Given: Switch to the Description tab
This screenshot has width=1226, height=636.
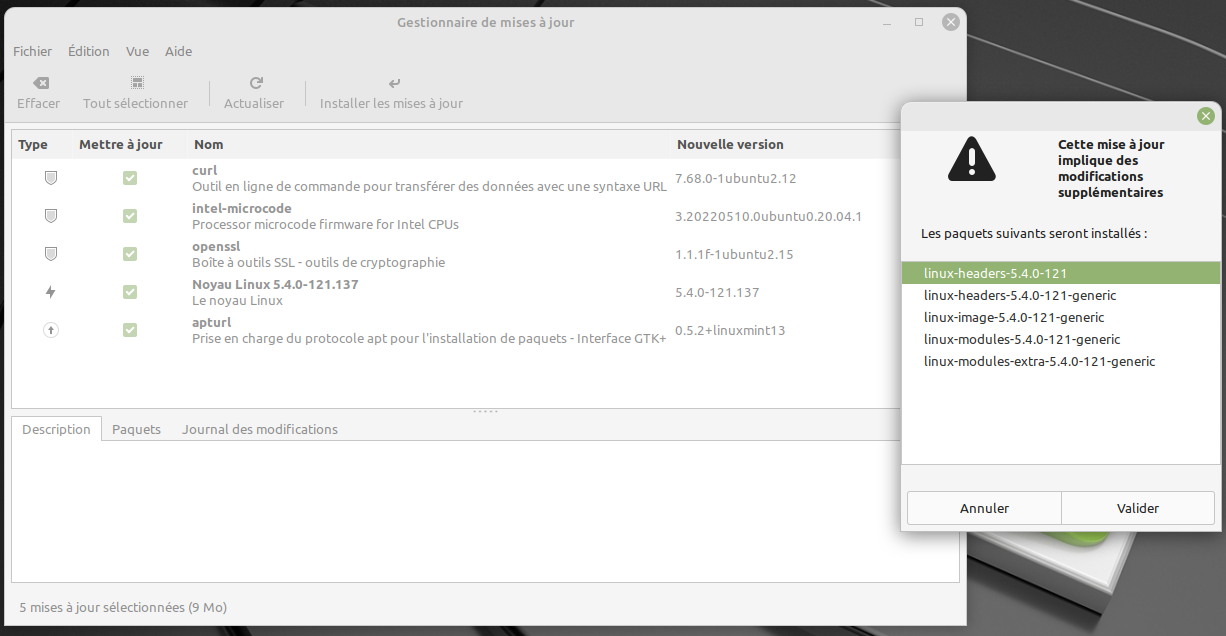Looking at the screenshot, I should (x=56, y=429).
